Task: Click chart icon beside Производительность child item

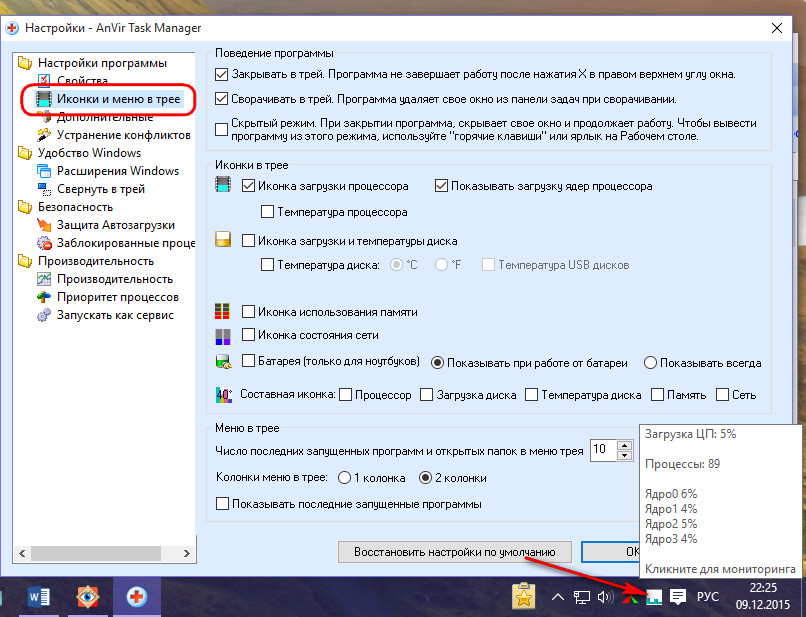Action: [44, 279]
